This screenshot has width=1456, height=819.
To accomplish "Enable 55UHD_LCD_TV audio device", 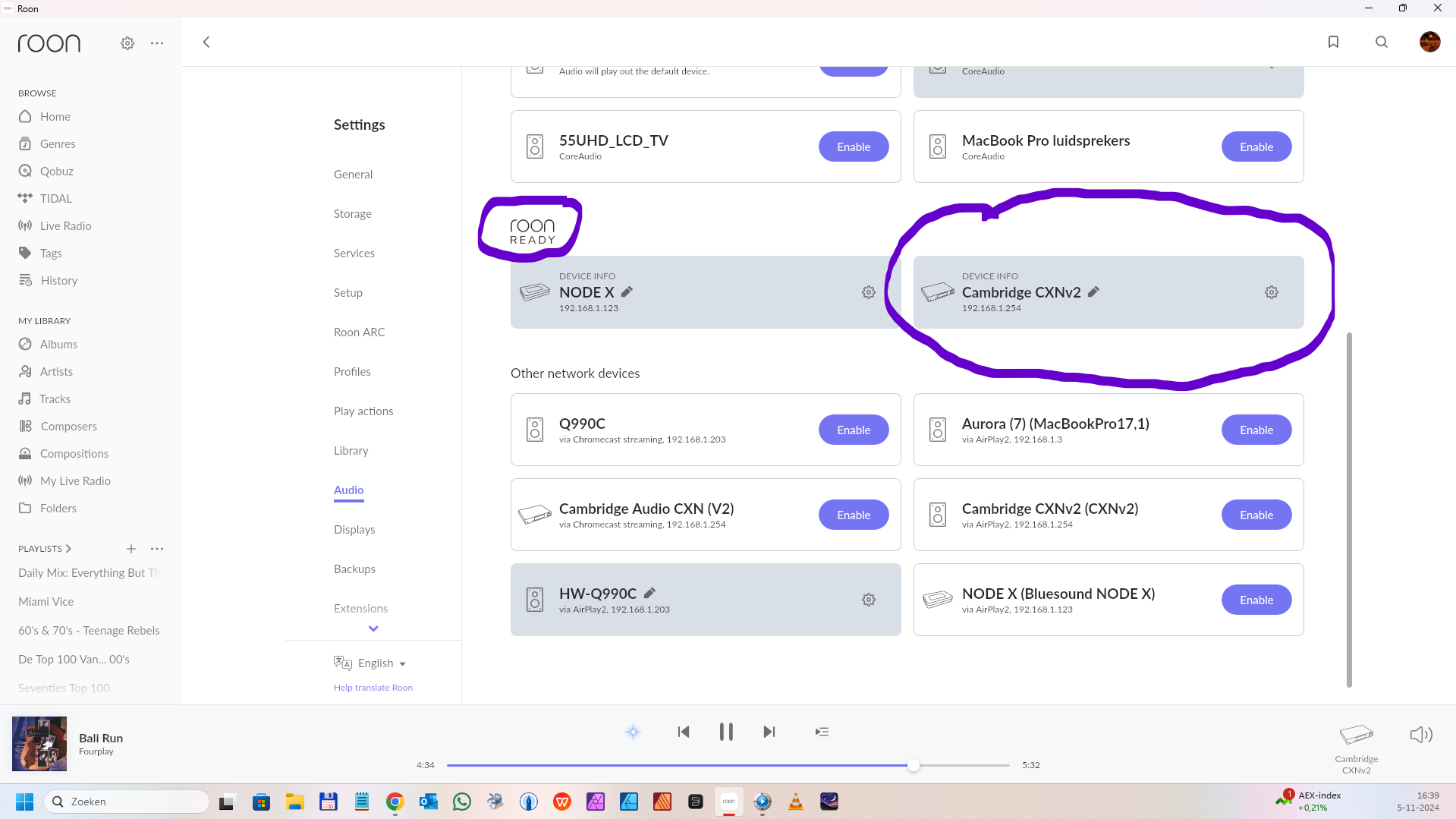I will coord(854,146).
